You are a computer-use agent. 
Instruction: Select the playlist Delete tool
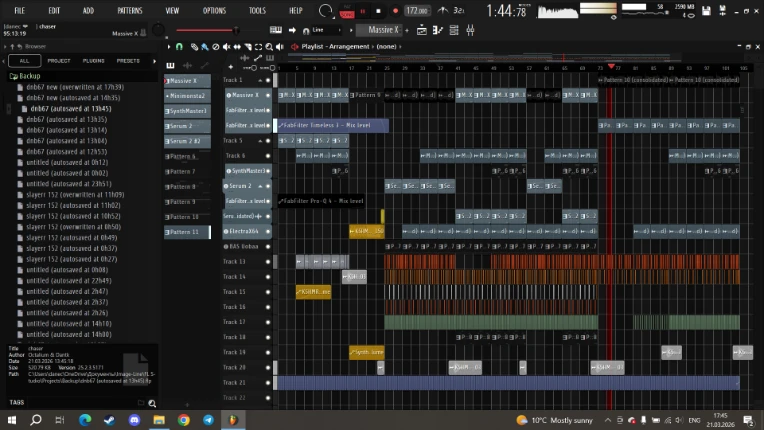coord(216,47)
